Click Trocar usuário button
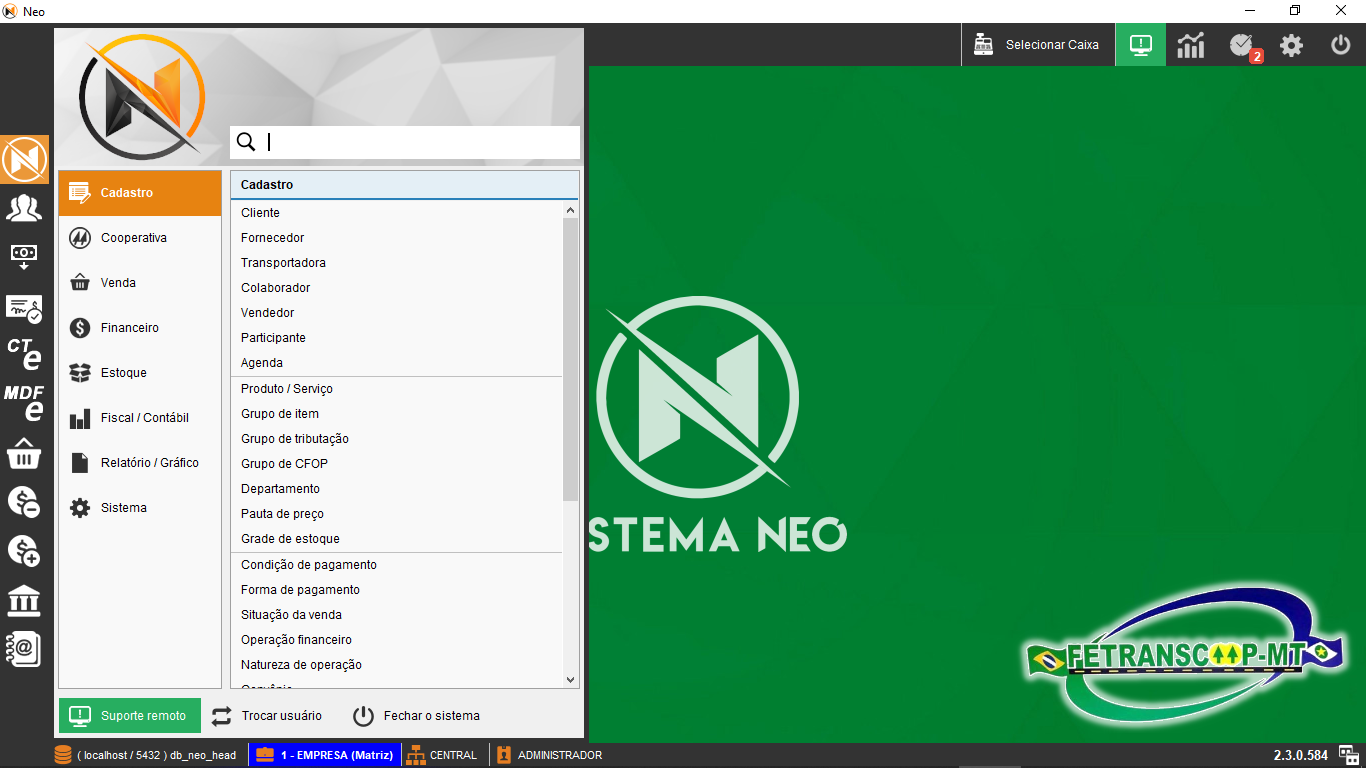This screenshot has width=1366, height=768. tap(267, 716)
